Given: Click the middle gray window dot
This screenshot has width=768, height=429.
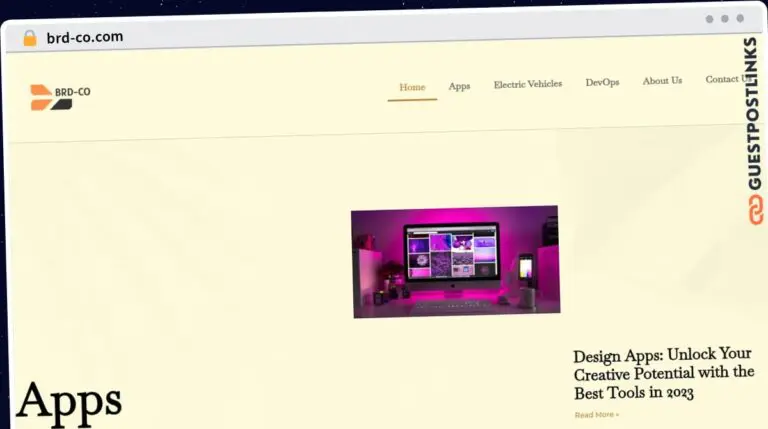Looking at the screenshot, I should tap(725, 19).
